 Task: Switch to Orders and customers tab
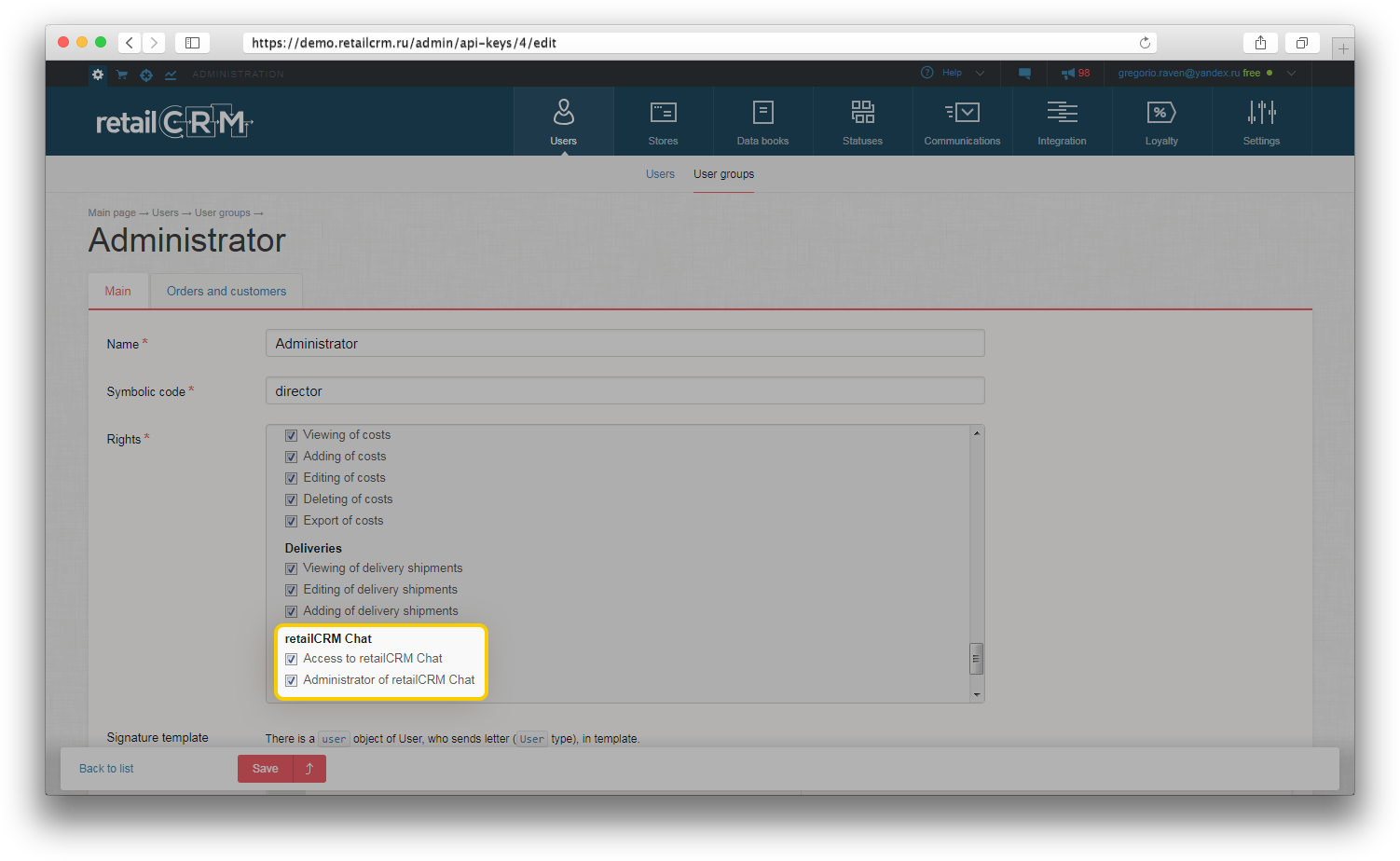226,291
